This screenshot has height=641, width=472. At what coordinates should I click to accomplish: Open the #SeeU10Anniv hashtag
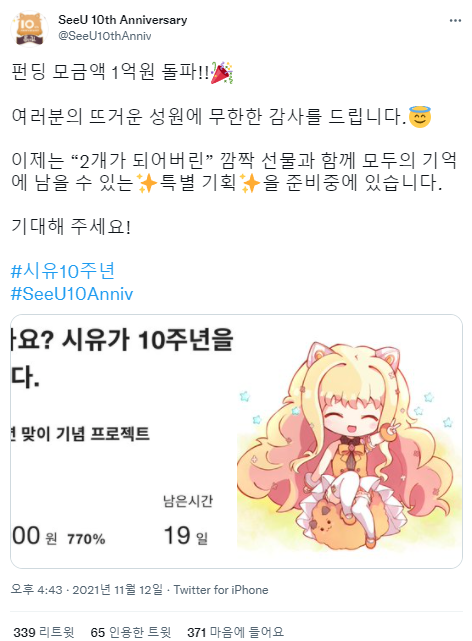click(x=72, y=294)
